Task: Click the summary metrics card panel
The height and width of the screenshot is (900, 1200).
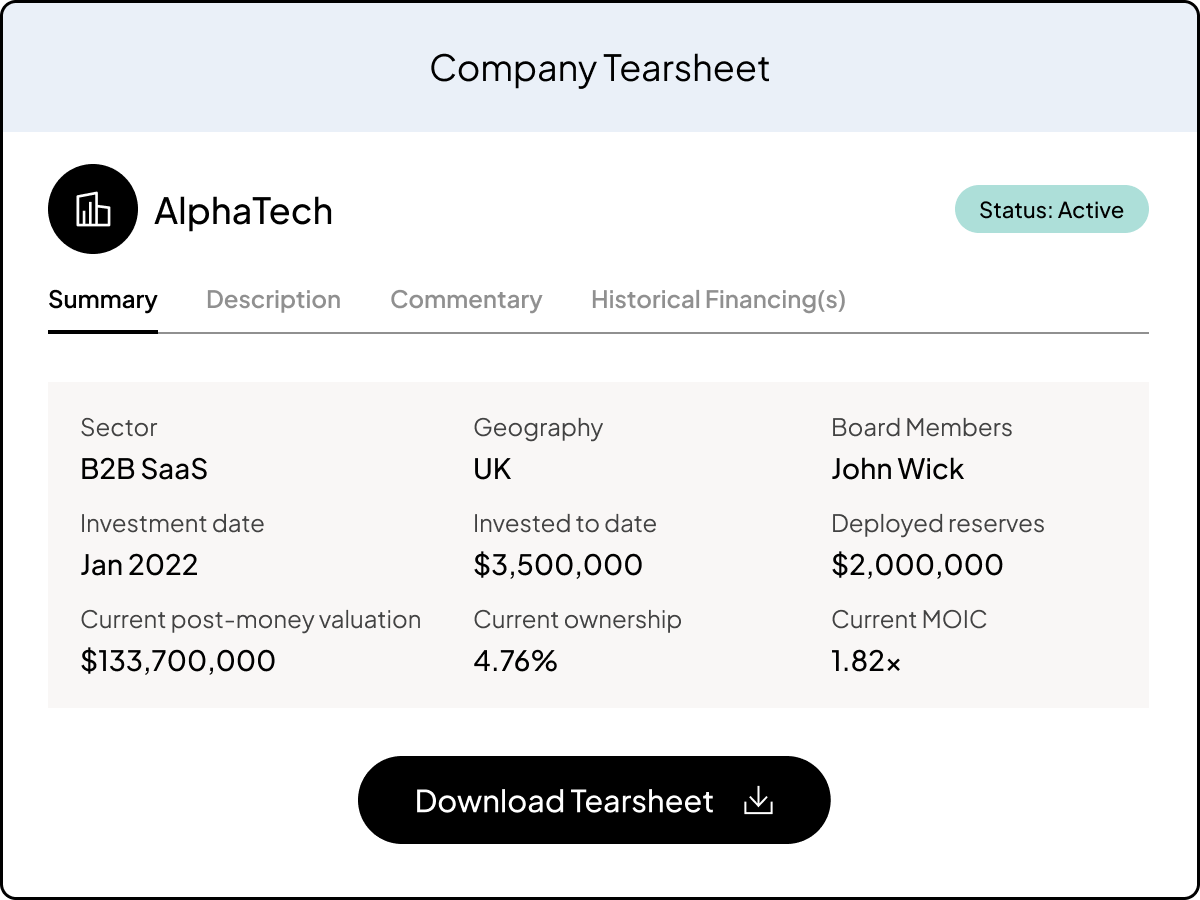Action: pos(600,542)
